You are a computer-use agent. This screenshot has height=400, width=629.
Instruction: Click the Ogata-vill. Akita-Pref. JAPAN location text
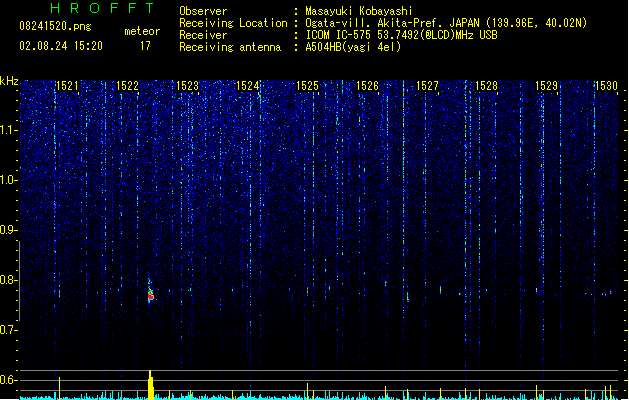[x=446, y=23]
